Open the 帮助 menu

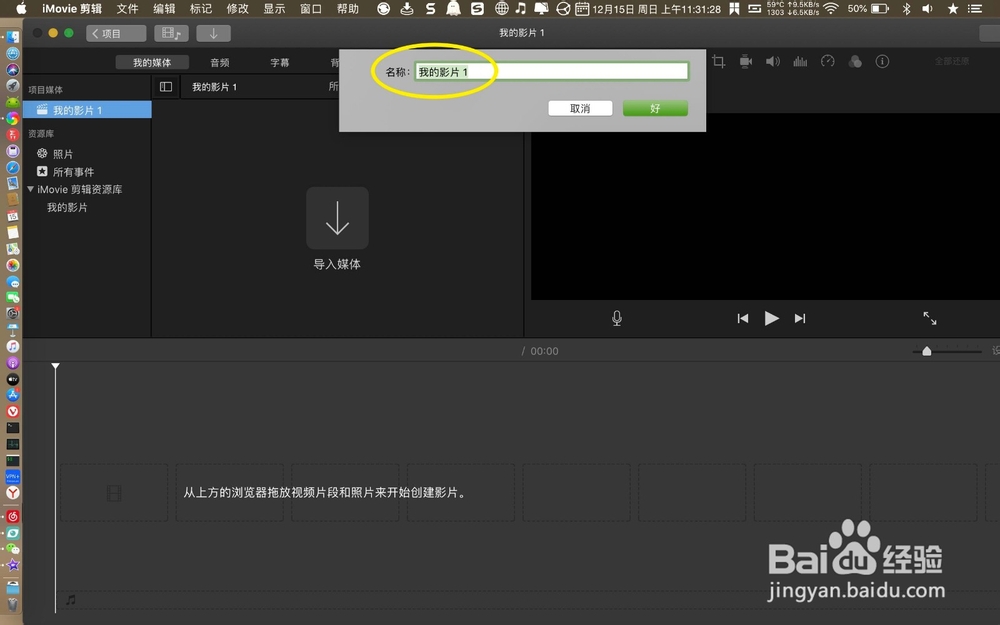click(348, 9)
